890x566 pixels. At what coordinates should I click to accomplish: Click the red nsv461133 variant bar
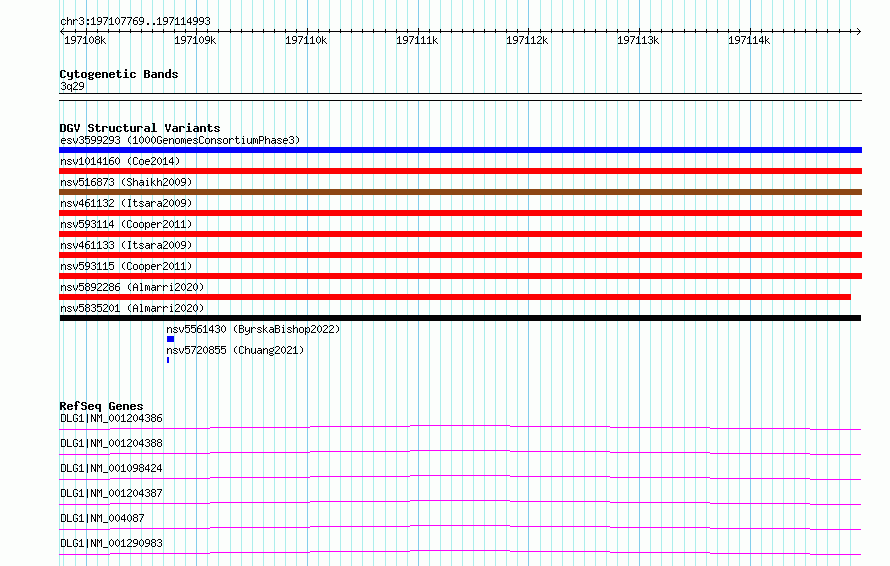(460, 255)
